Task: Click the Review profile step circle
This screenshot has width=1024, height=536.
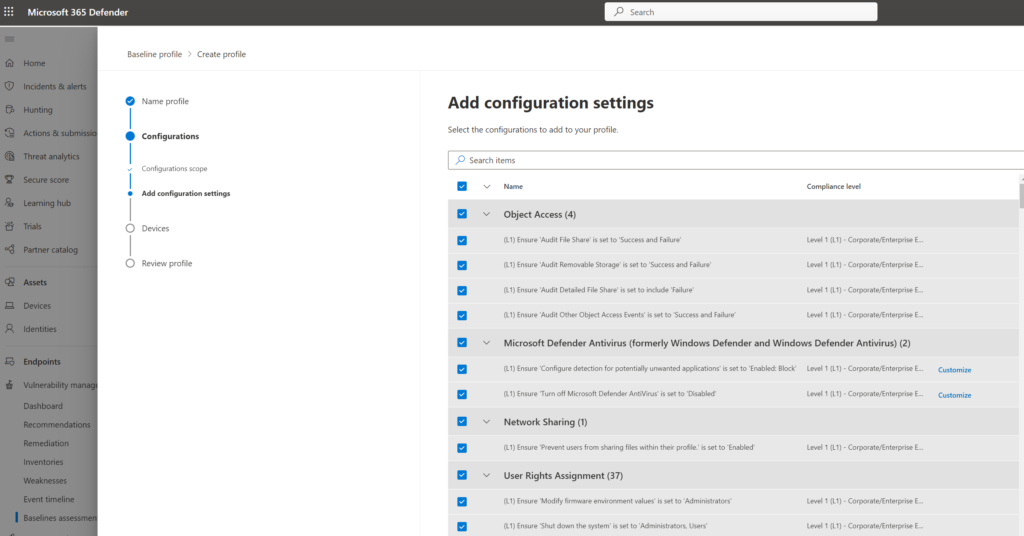Action: (x=130, y=263)
